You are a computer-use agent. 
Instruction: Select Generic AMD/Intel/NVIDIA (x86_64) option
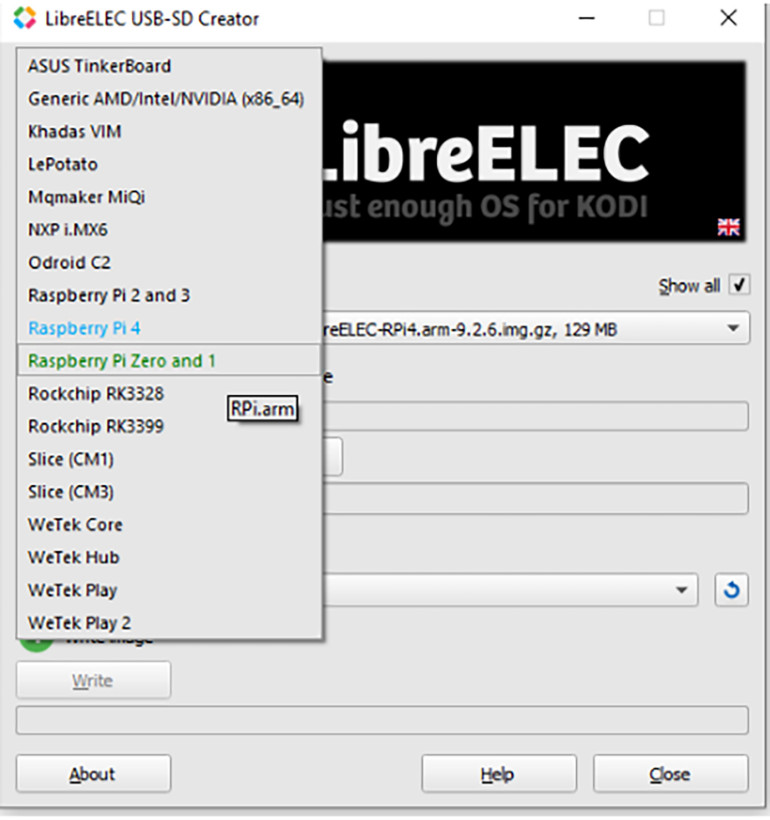point(168,99)
